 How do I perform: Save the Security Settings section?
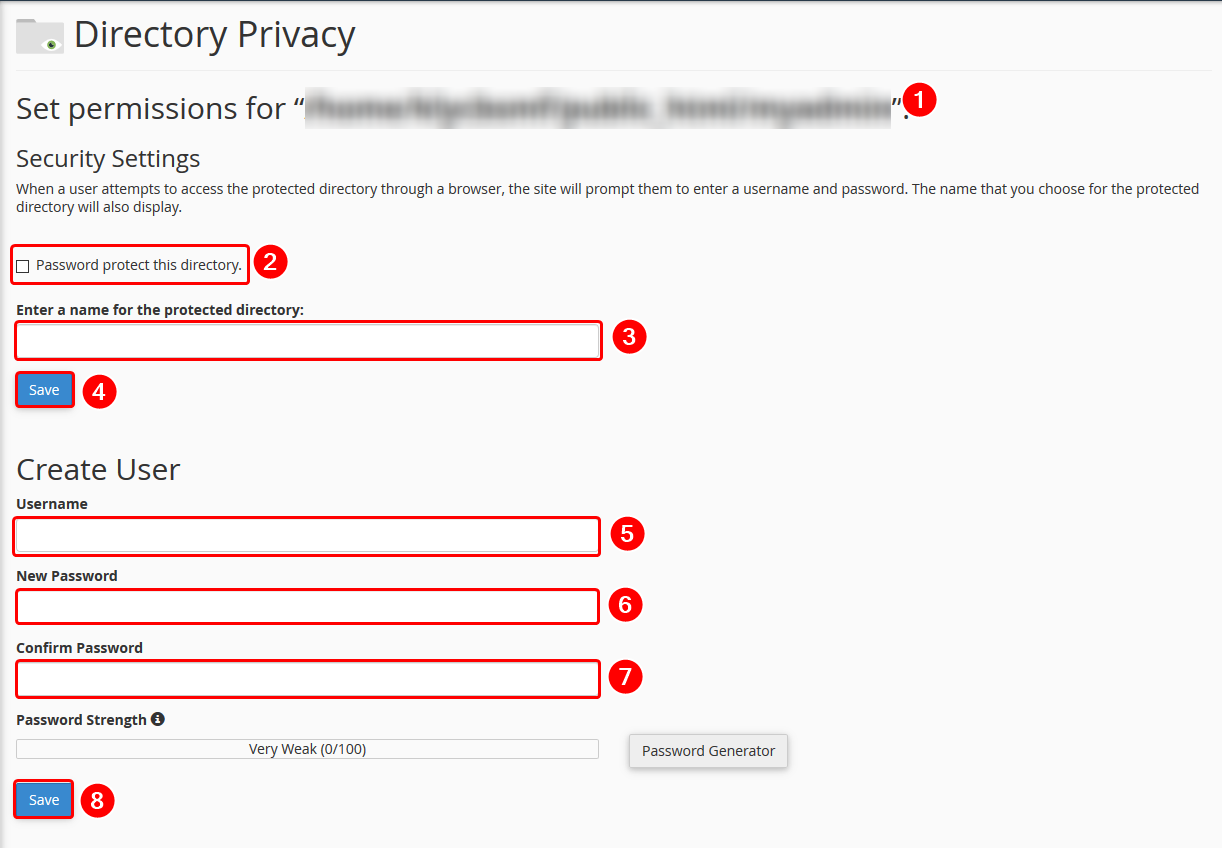44,390
